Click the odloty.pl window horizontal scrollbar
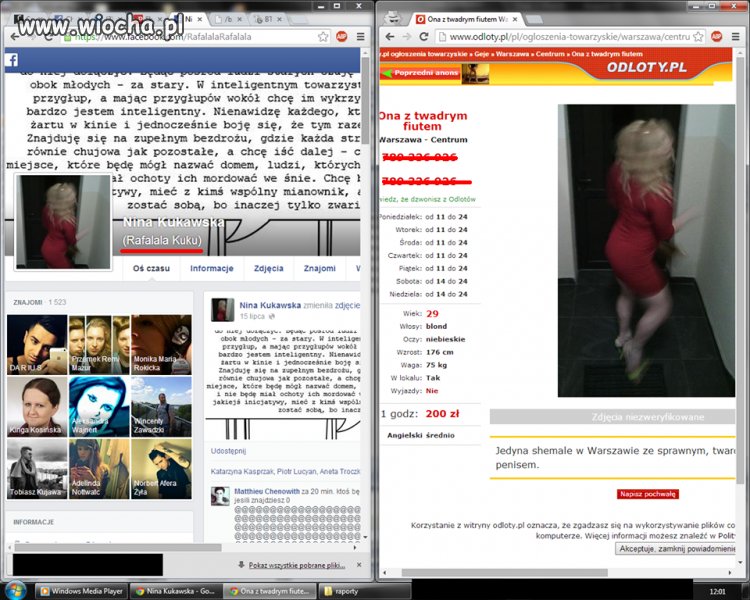The image size is (750, 600). pyautogui.click(x=505, y=572)
